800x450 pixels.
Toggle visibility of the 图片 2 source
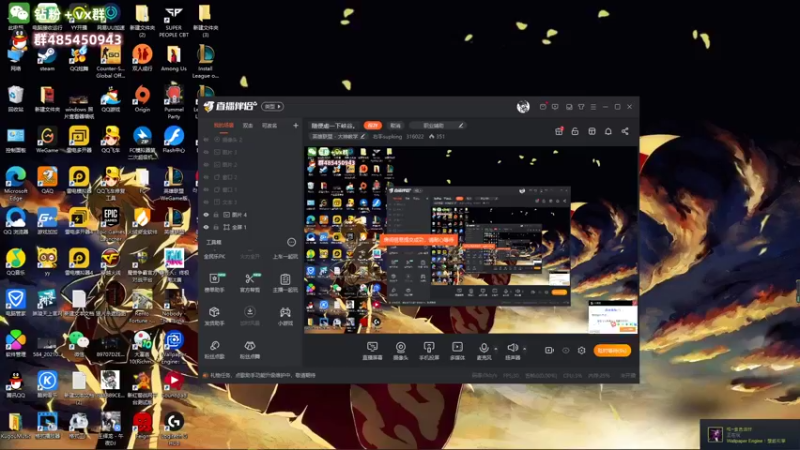206,164
